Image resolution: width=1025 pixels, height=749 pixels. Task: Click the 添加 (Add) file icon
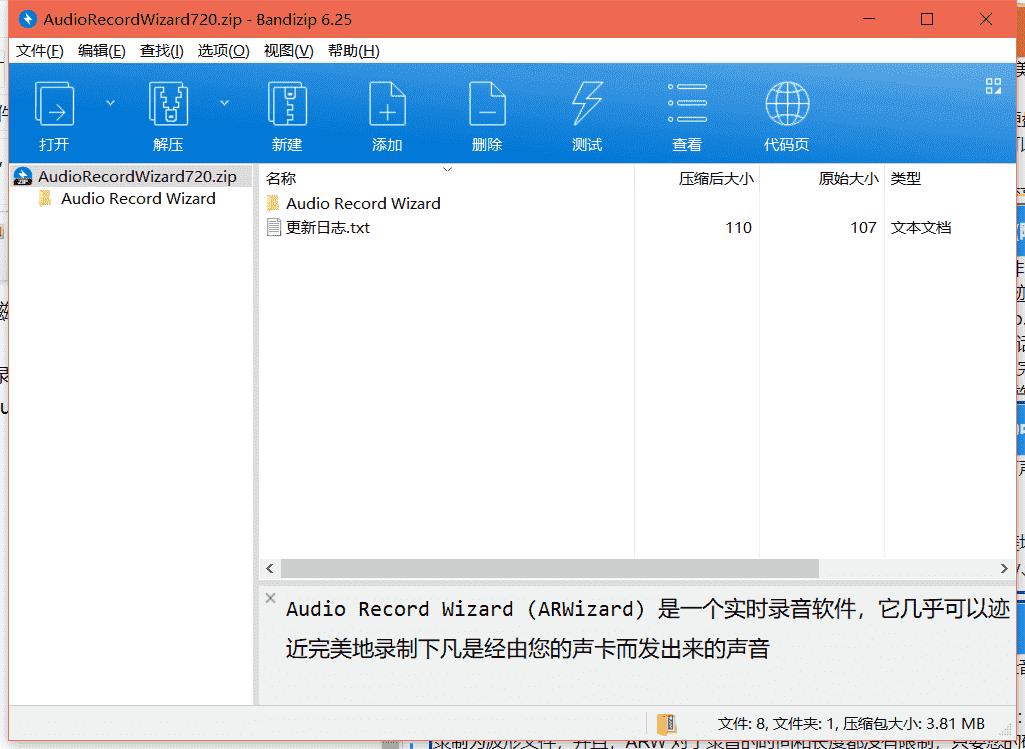click(x=387, y=103)
